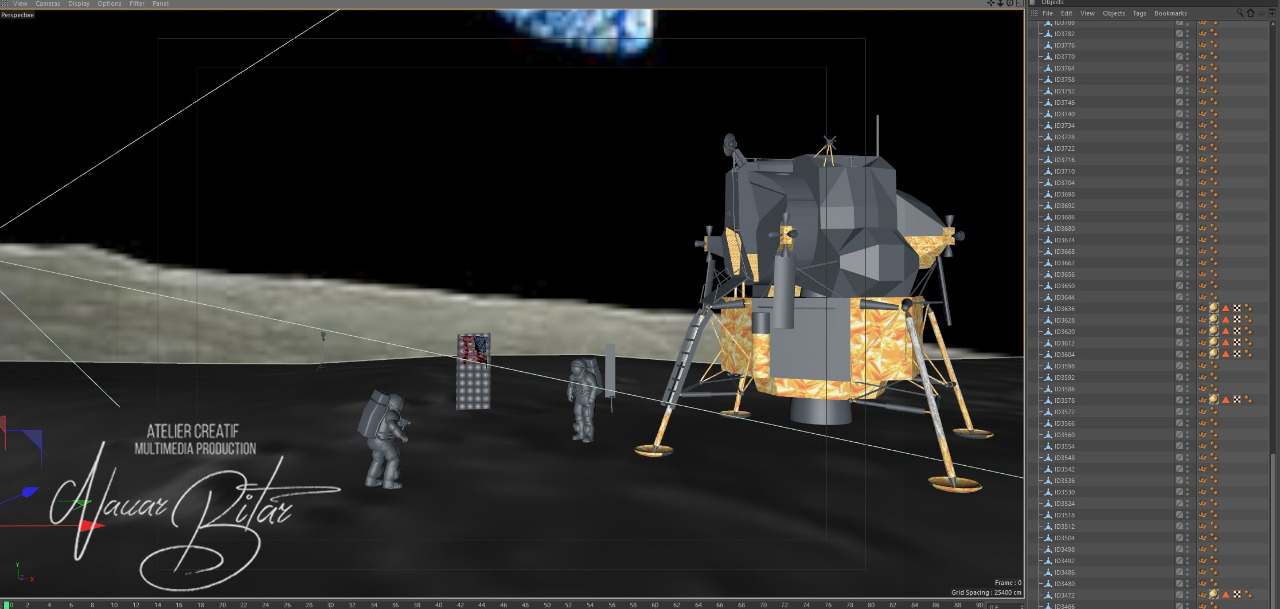1280x609 pixels.
Task: Click the material tag sphere on ID3636
Action: coord(1214,308)
